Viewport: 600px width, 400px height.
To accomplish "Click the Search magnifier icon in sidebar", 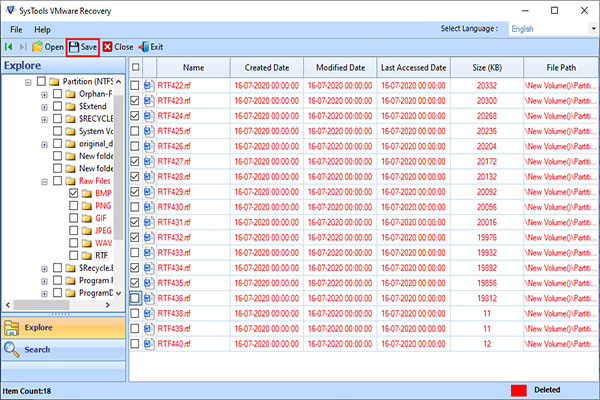I will [x=13, y=349].
